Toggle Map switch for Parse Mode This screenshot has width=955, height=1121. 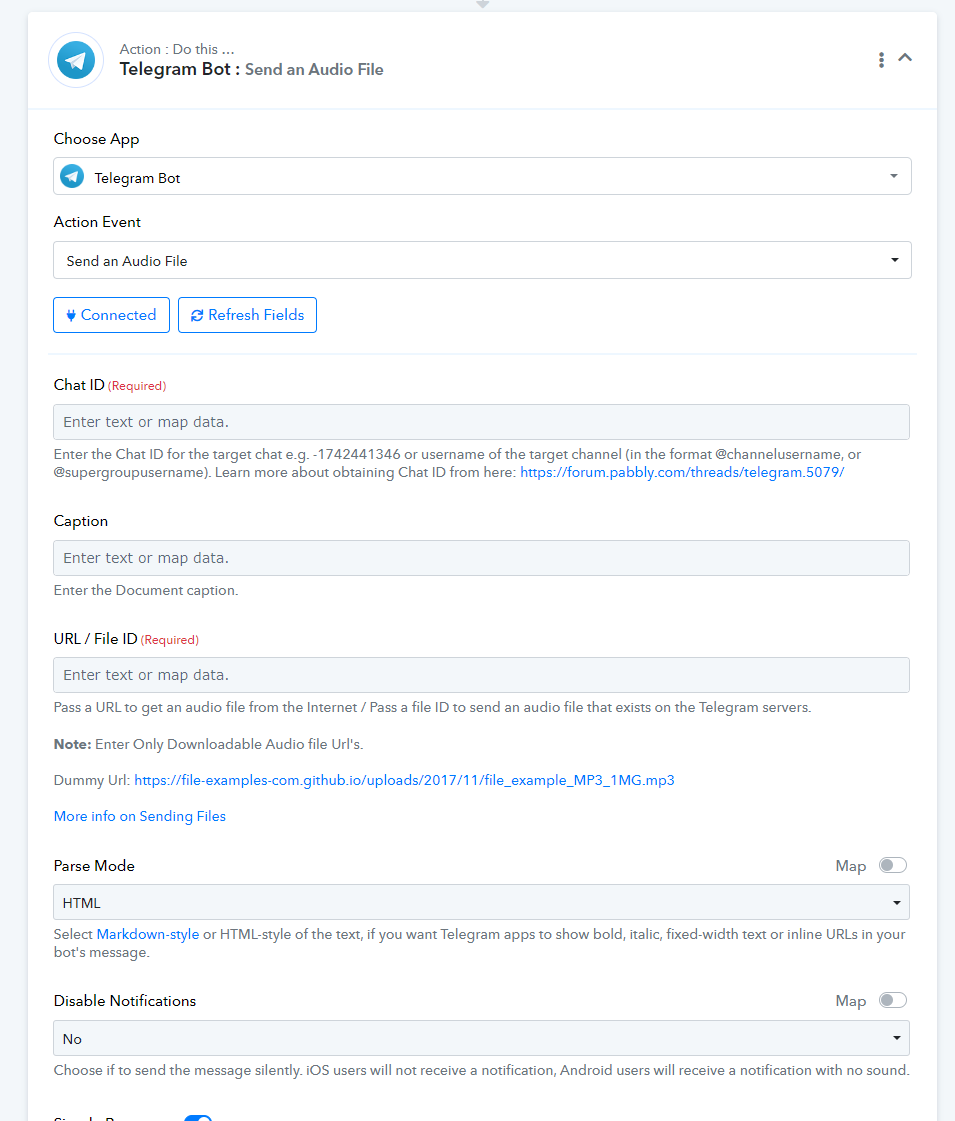pos(893,865)
